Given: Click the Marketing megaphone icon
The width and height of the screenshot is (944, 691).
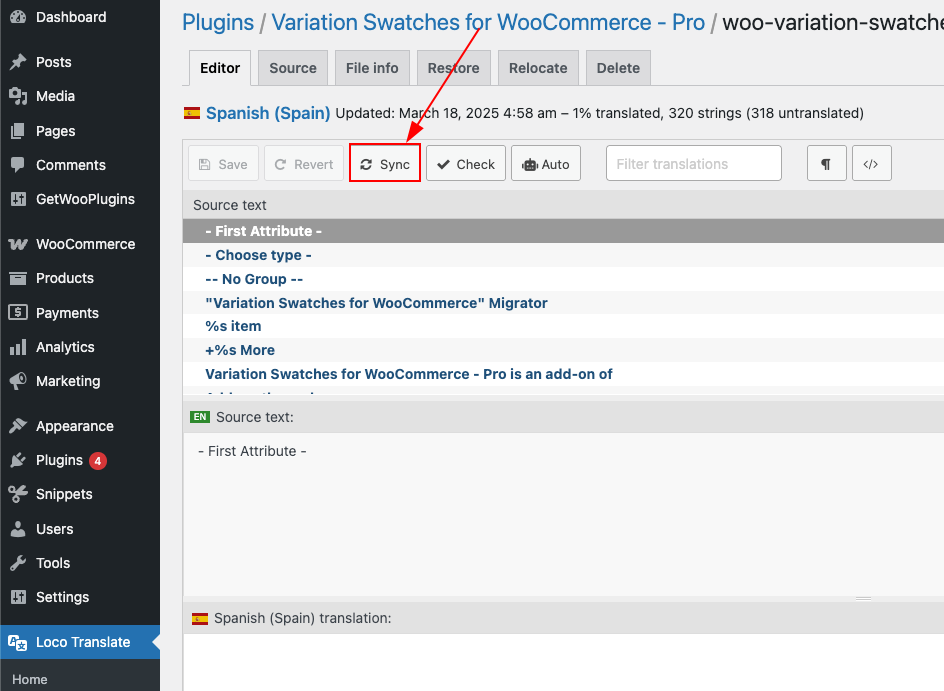Looking at the screenshot, I should tap(18, 381).
